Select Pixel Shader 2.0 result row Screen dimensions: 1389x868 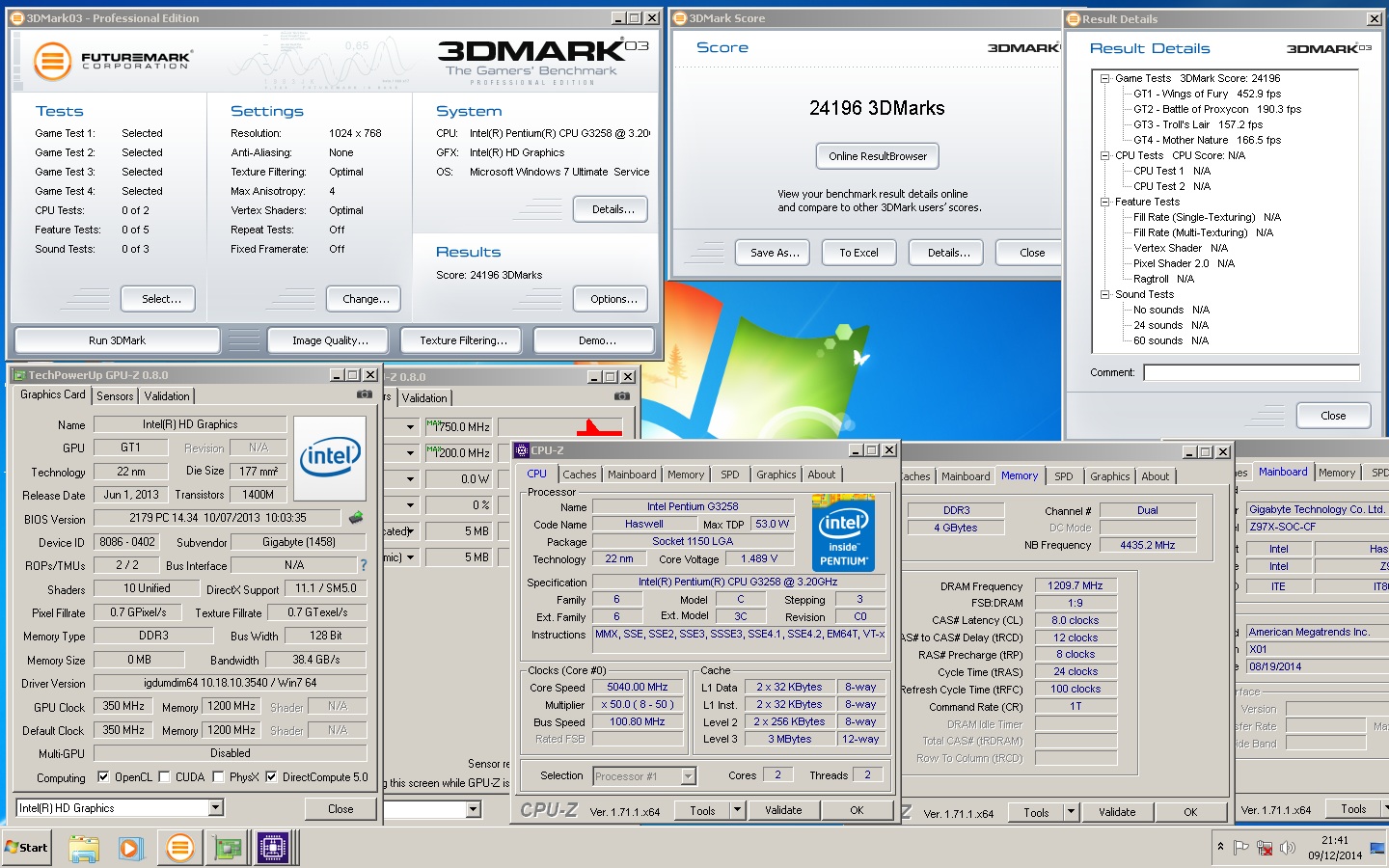pyautogui.click(x=1184, y=263)
